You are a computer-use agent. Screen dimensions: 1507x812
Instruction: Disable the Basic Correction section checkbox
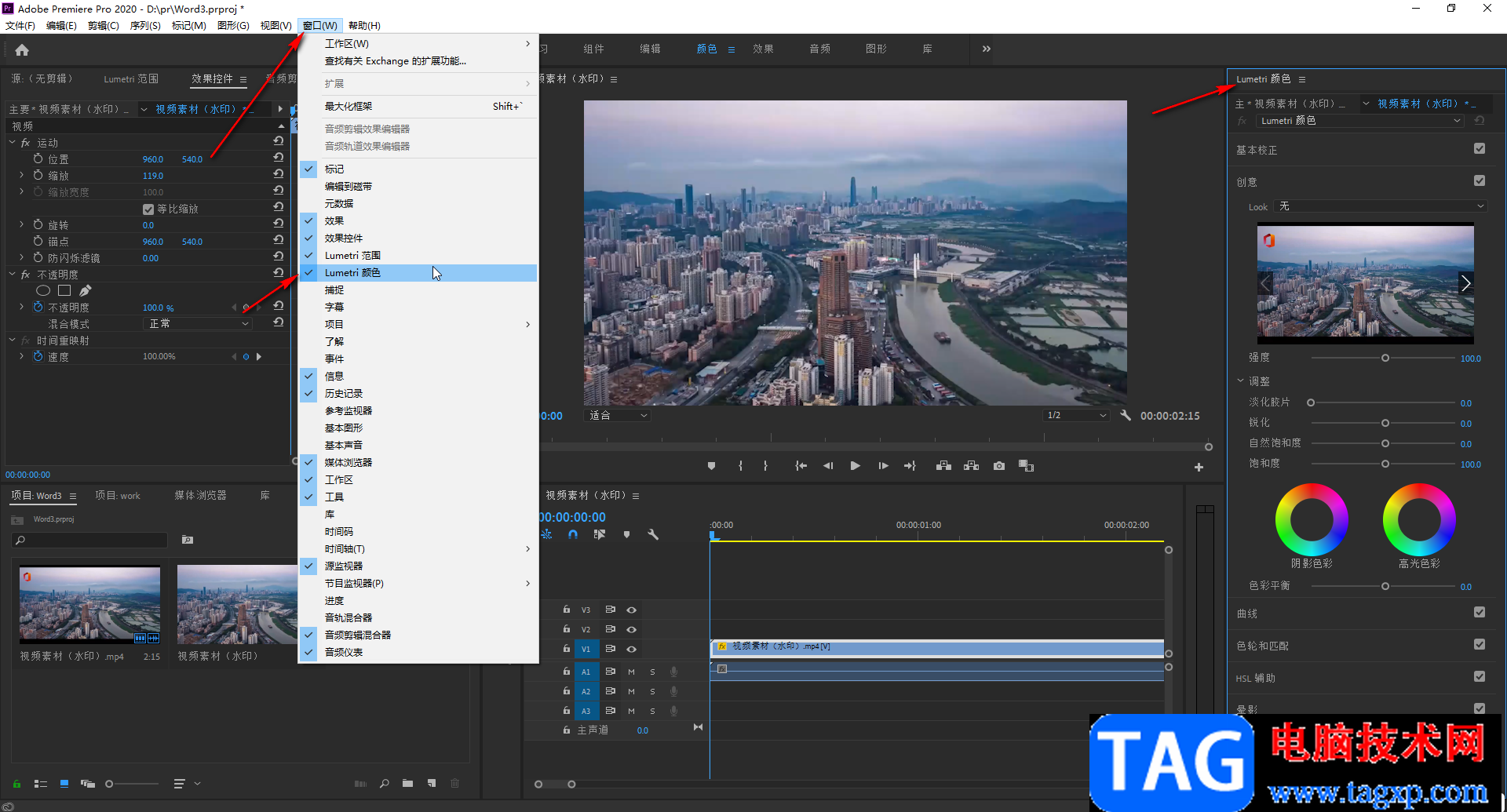point(1479,149)
